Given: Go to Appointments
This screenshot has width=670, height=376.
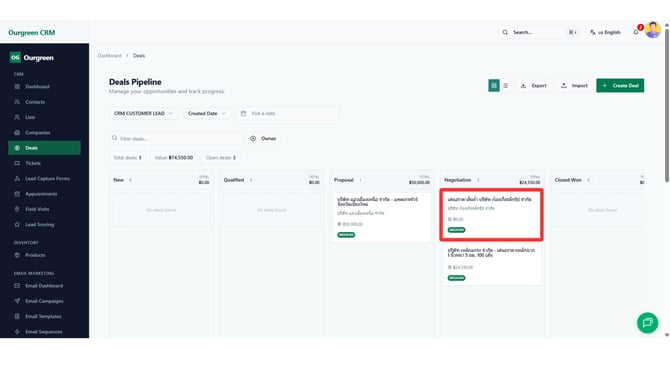Looking at the screenshot, I should coord(41,194).
